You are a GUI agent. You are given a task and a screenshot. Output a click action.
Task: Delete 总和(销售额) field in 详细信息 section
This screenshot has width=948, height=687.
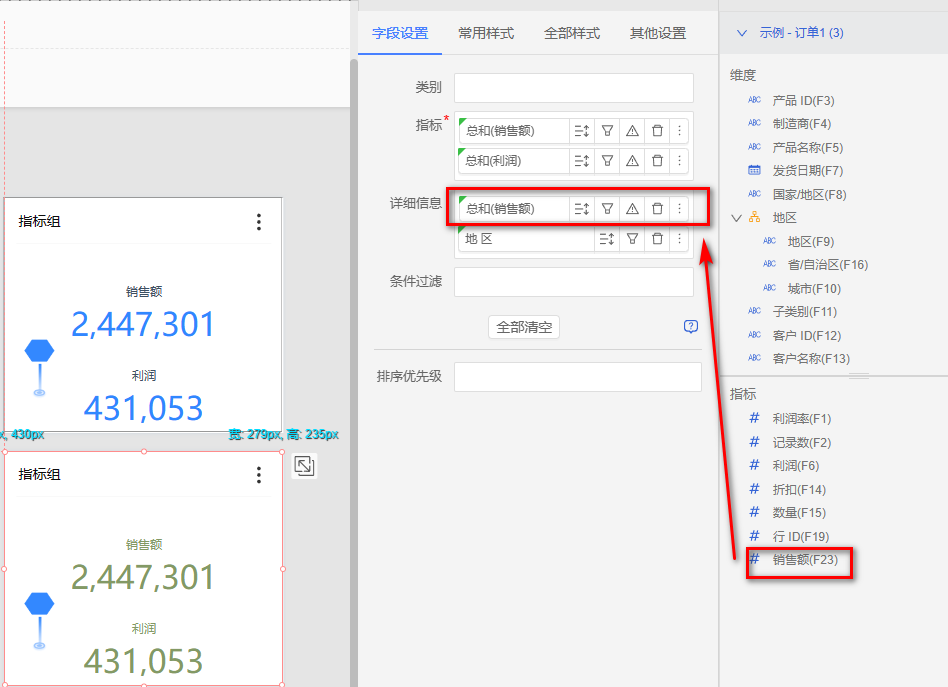(657, 208)
